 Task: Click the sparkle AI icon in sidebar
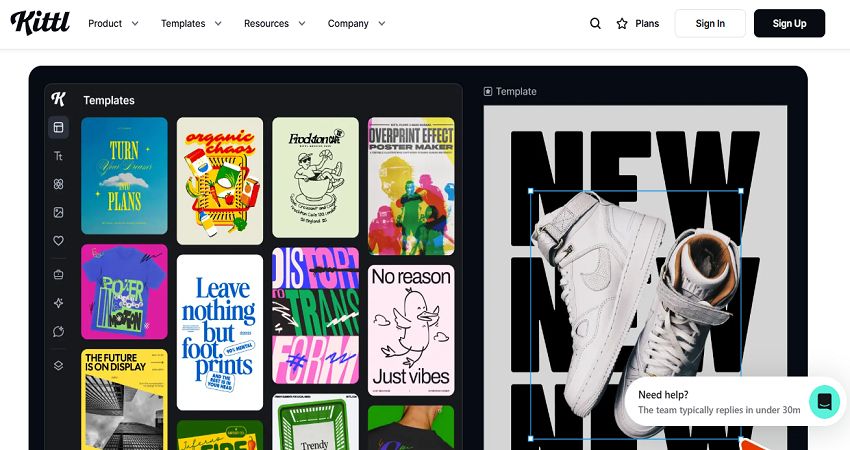point(59,303)
